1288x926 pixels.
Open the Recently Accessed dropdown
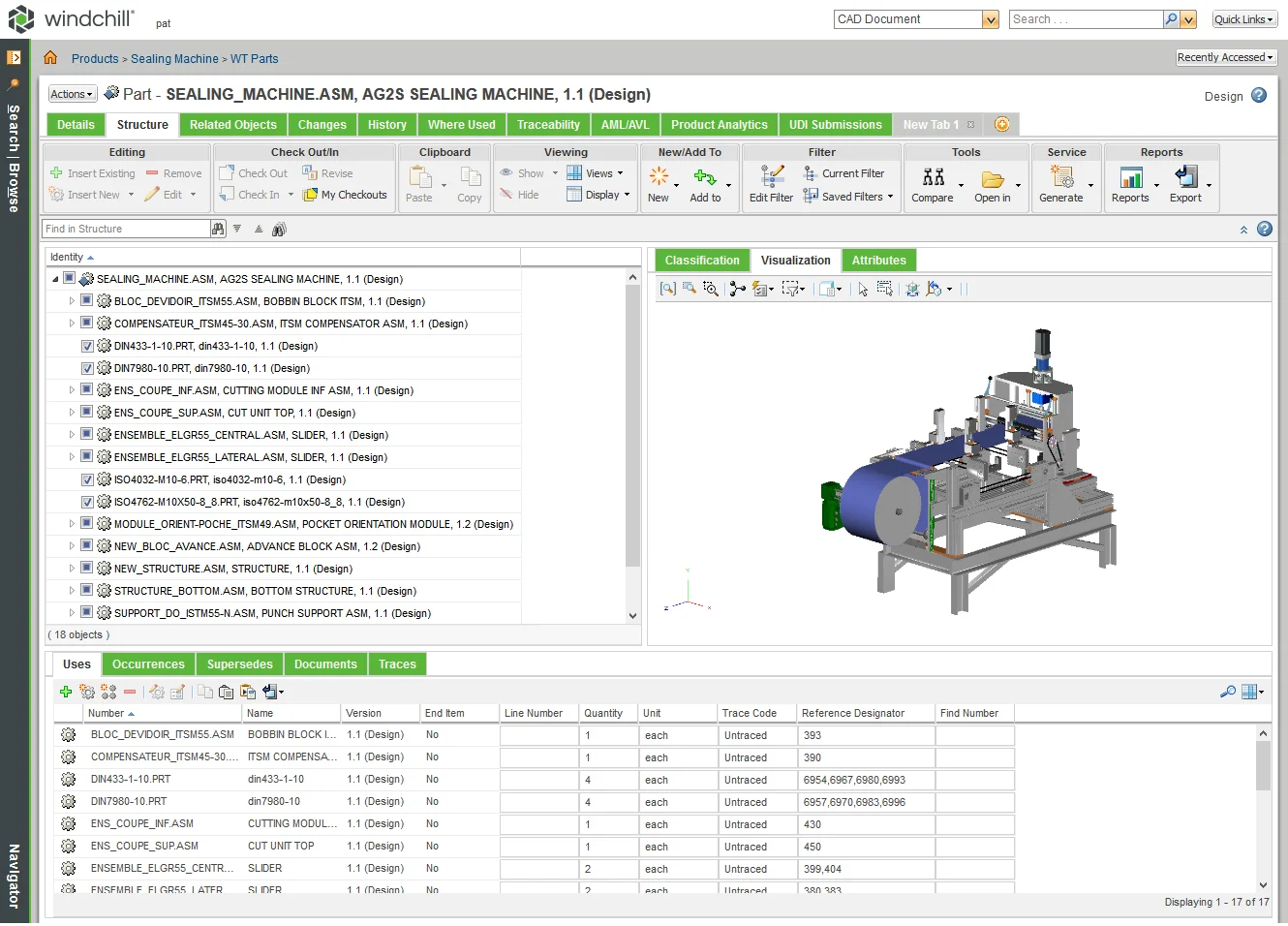[1225, 58]
